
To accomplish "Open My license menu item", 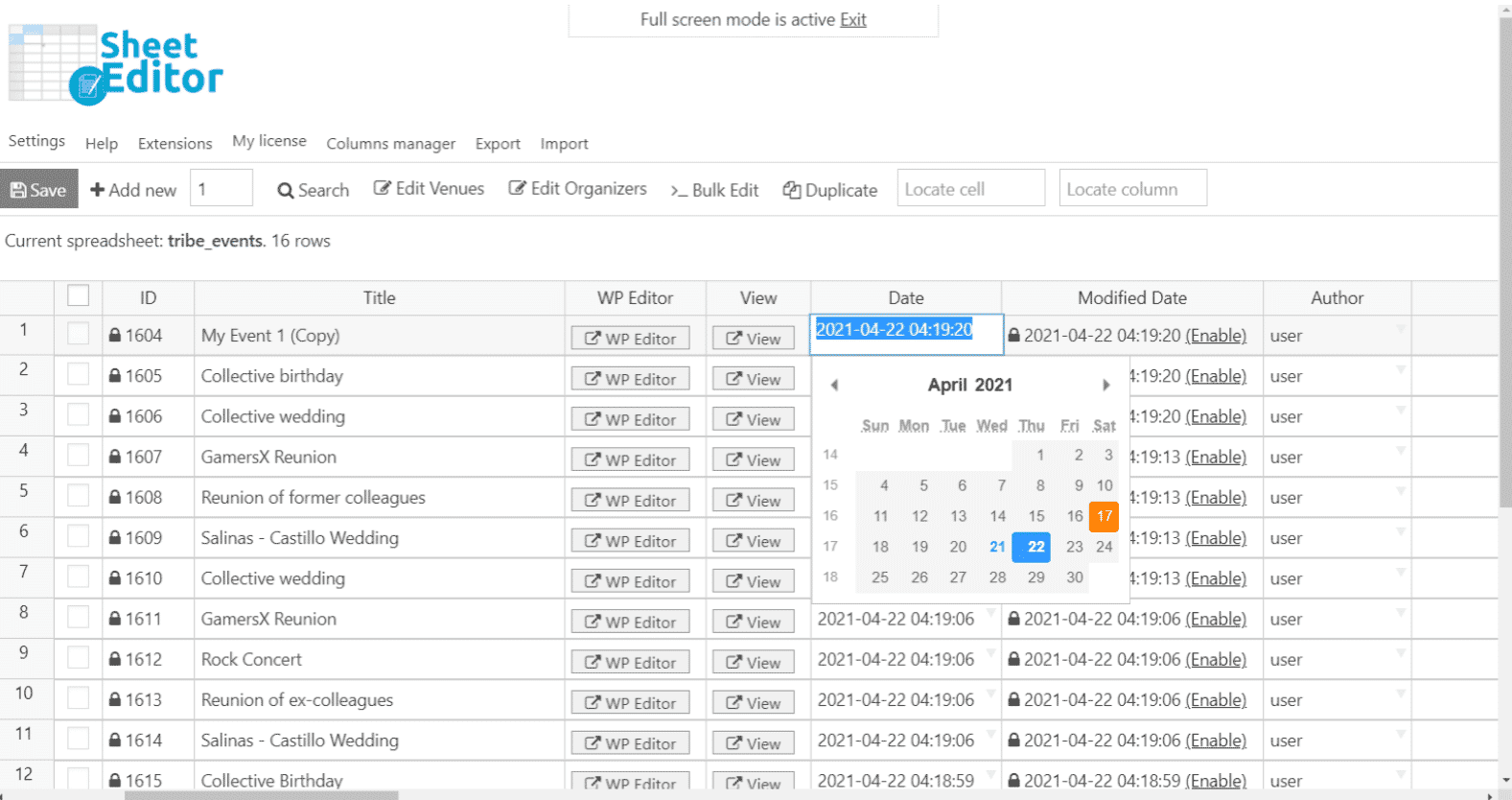I will (x=269, y=141).
